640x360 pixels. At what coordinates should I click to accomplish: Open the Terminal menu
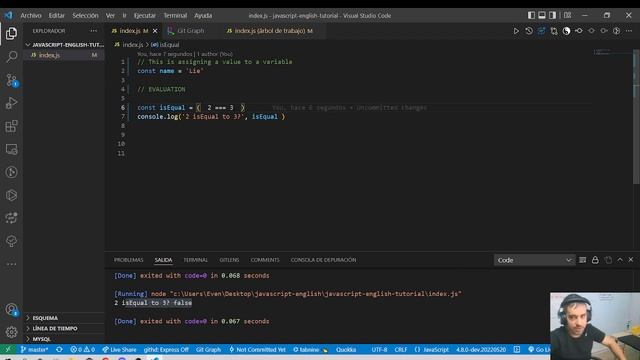point(176,16)
